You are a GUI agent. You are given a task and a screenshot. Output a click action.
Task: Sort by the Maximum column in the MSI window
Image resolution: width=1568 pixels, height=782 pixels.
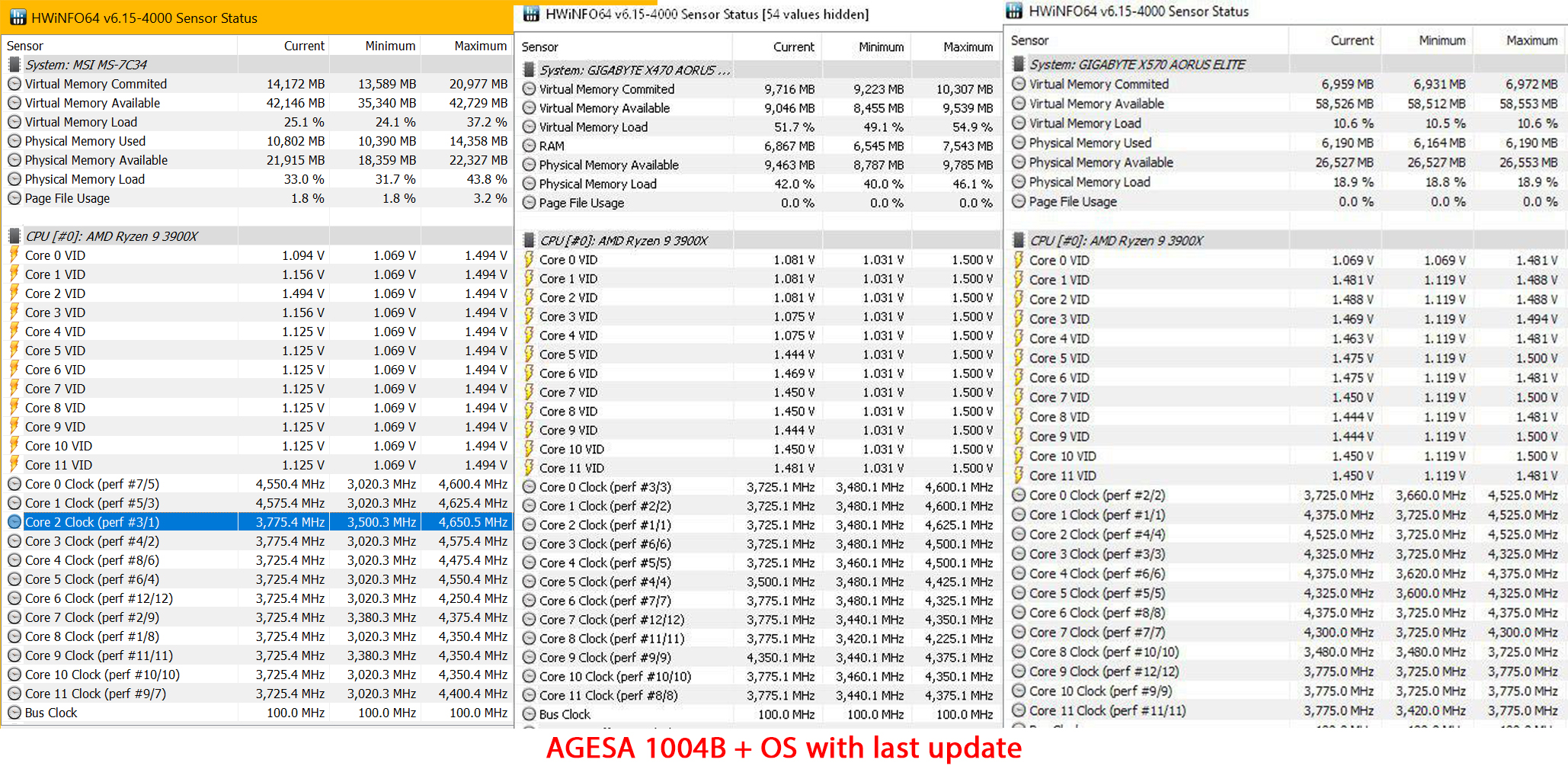[466, 46]
